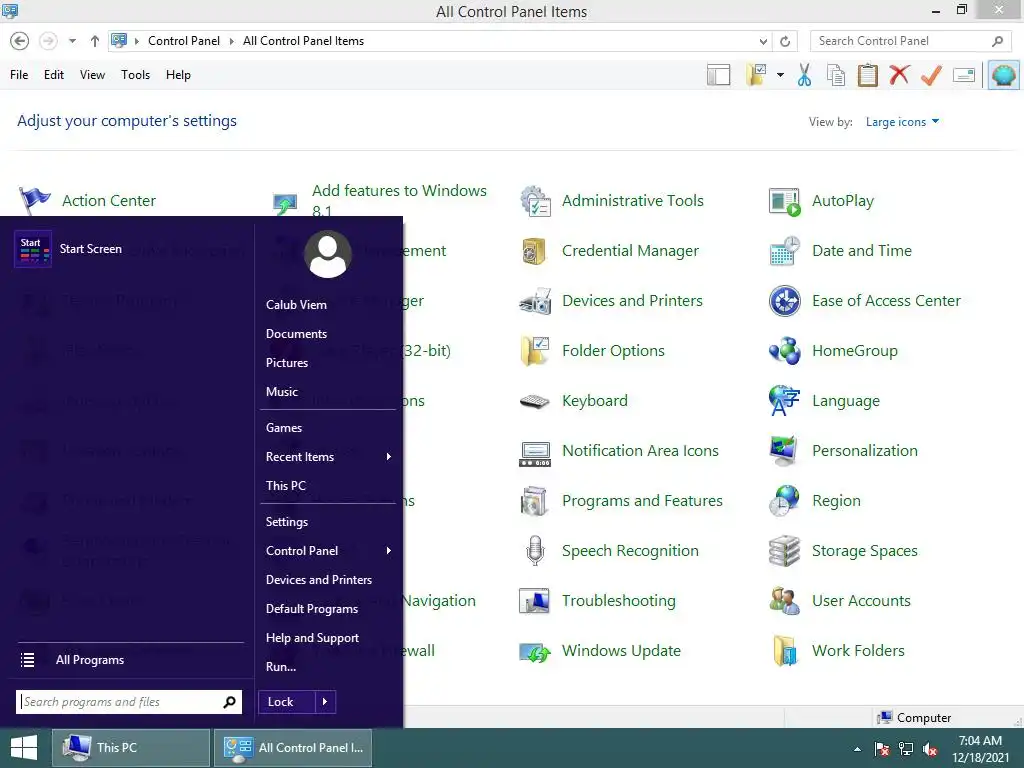
Task: Click the Refresh button in address bar
Action: click(x=785, y=41)
